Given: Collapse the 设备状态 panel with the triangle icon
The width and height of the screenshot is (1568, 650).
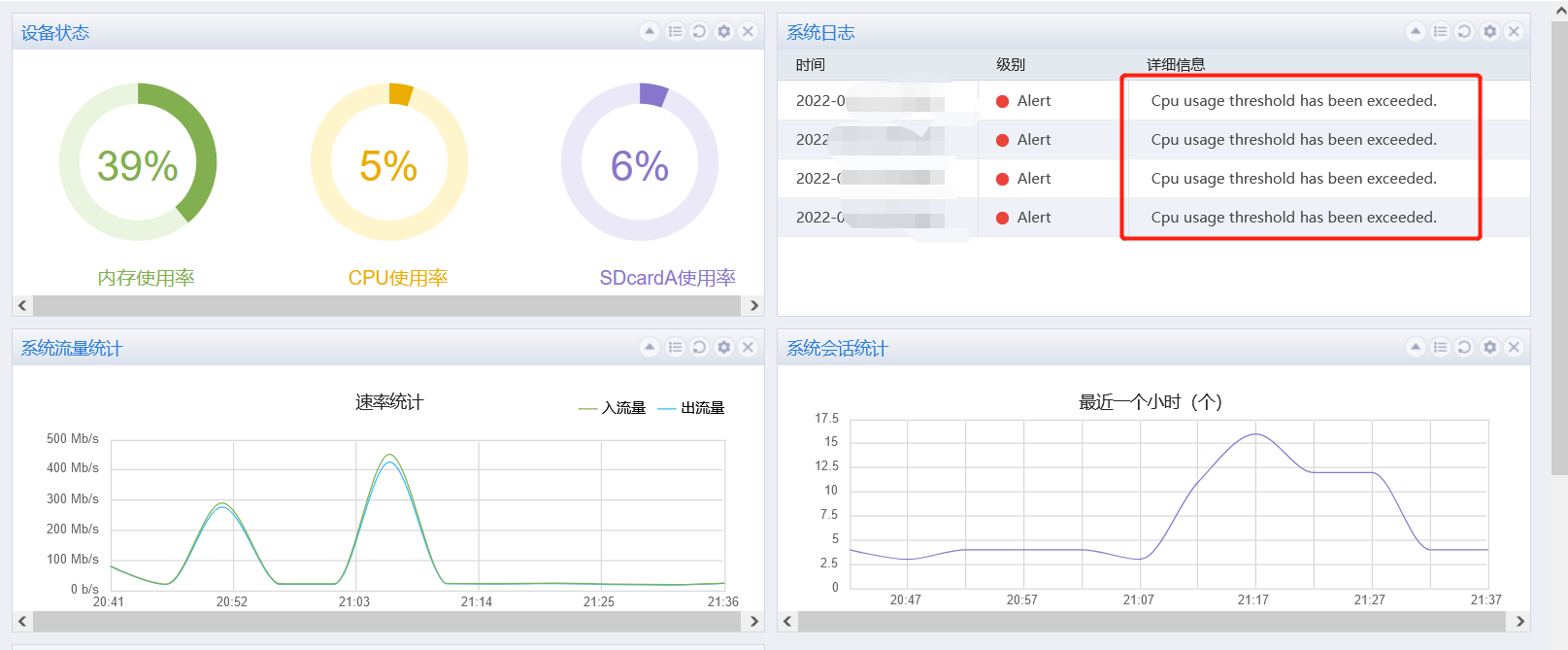Looking at the screenshot, I should pyautogui.click(x=650, y=31).
